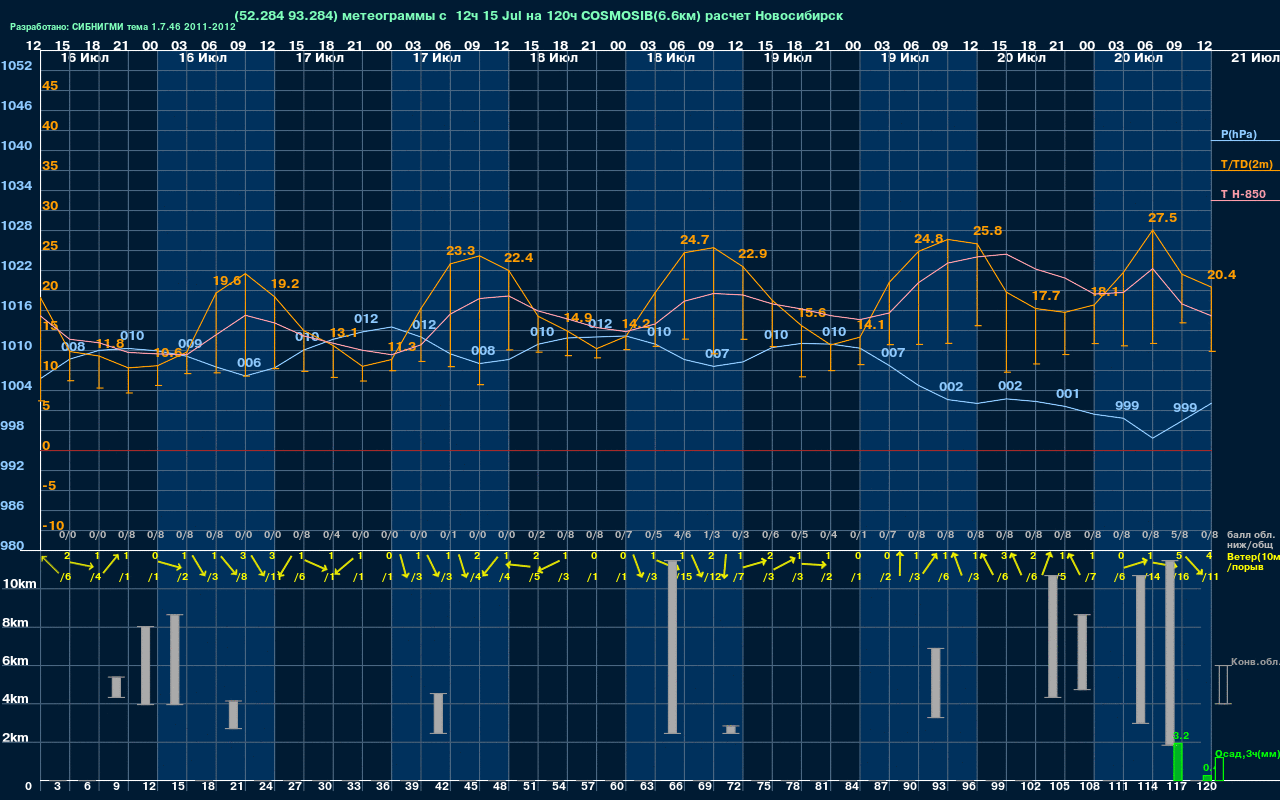Click the 'Конв.обл.' legend label
The image size is (1280, 800).
1255,662
